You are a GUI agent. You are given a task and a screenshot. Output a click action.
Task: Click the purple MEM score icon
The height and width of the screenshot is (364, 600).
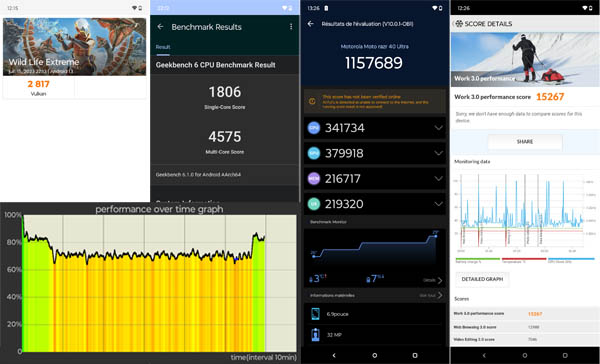314,178
